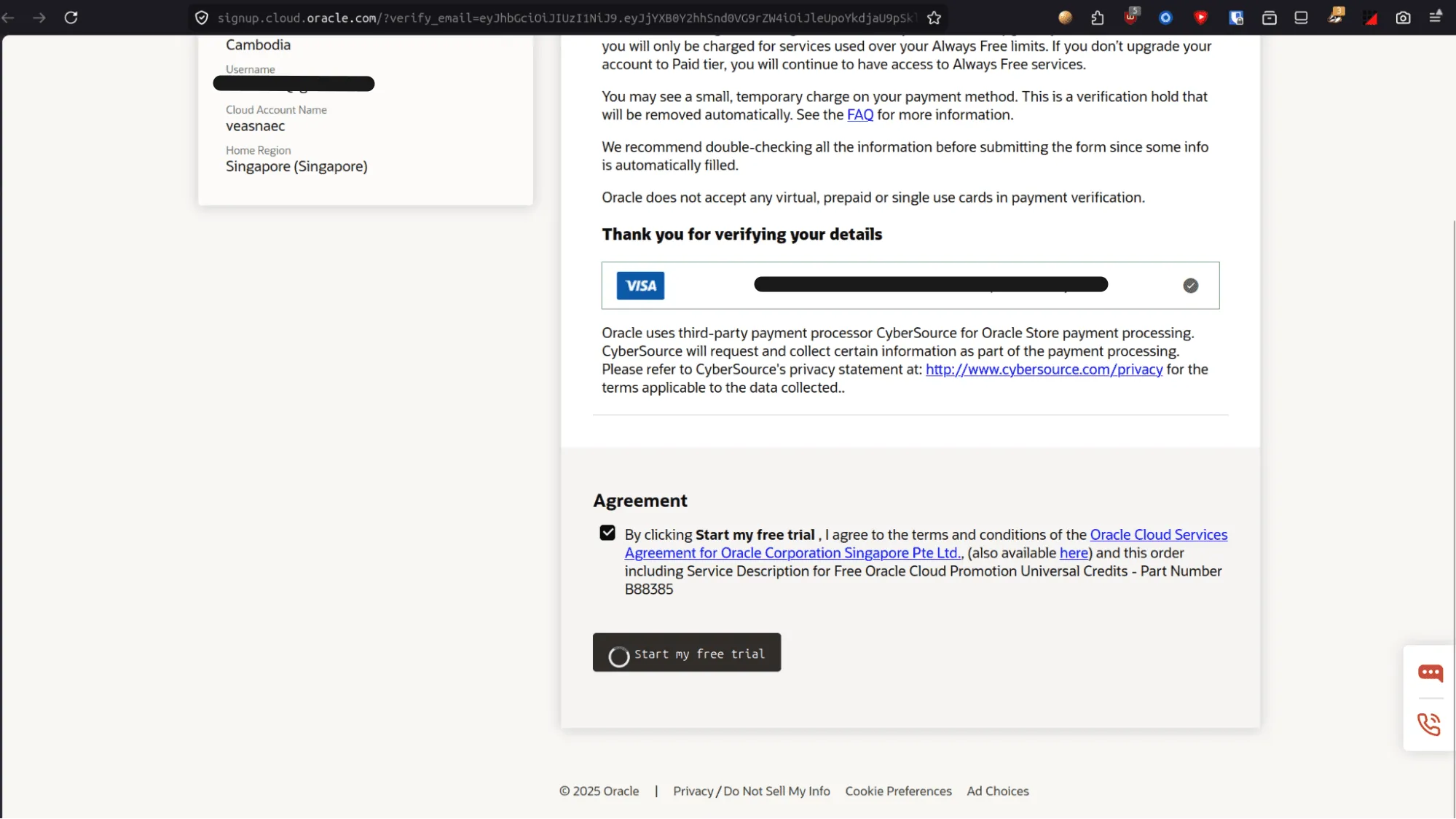Open the FAQ link
This screenshot has width=1456, height=819.
tap(859, 115)
